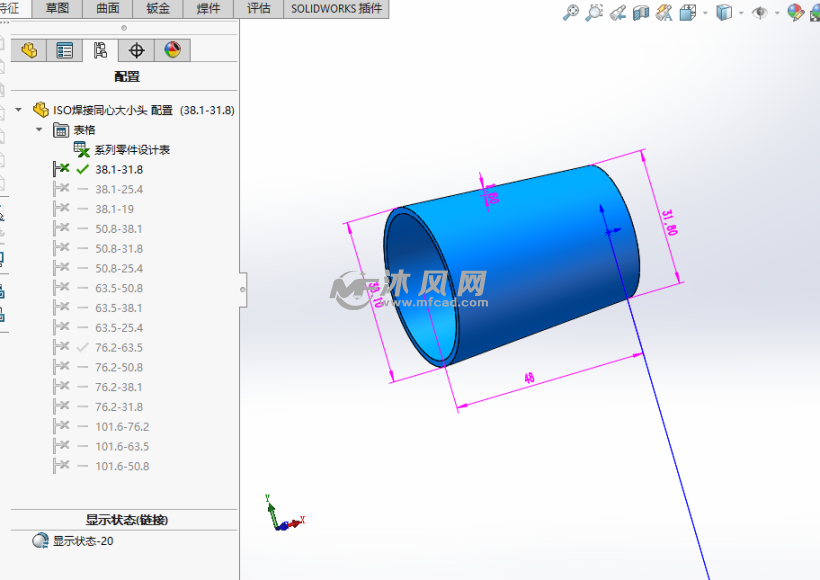
Task: Activate the Section View tool
Action: [641, 13]
